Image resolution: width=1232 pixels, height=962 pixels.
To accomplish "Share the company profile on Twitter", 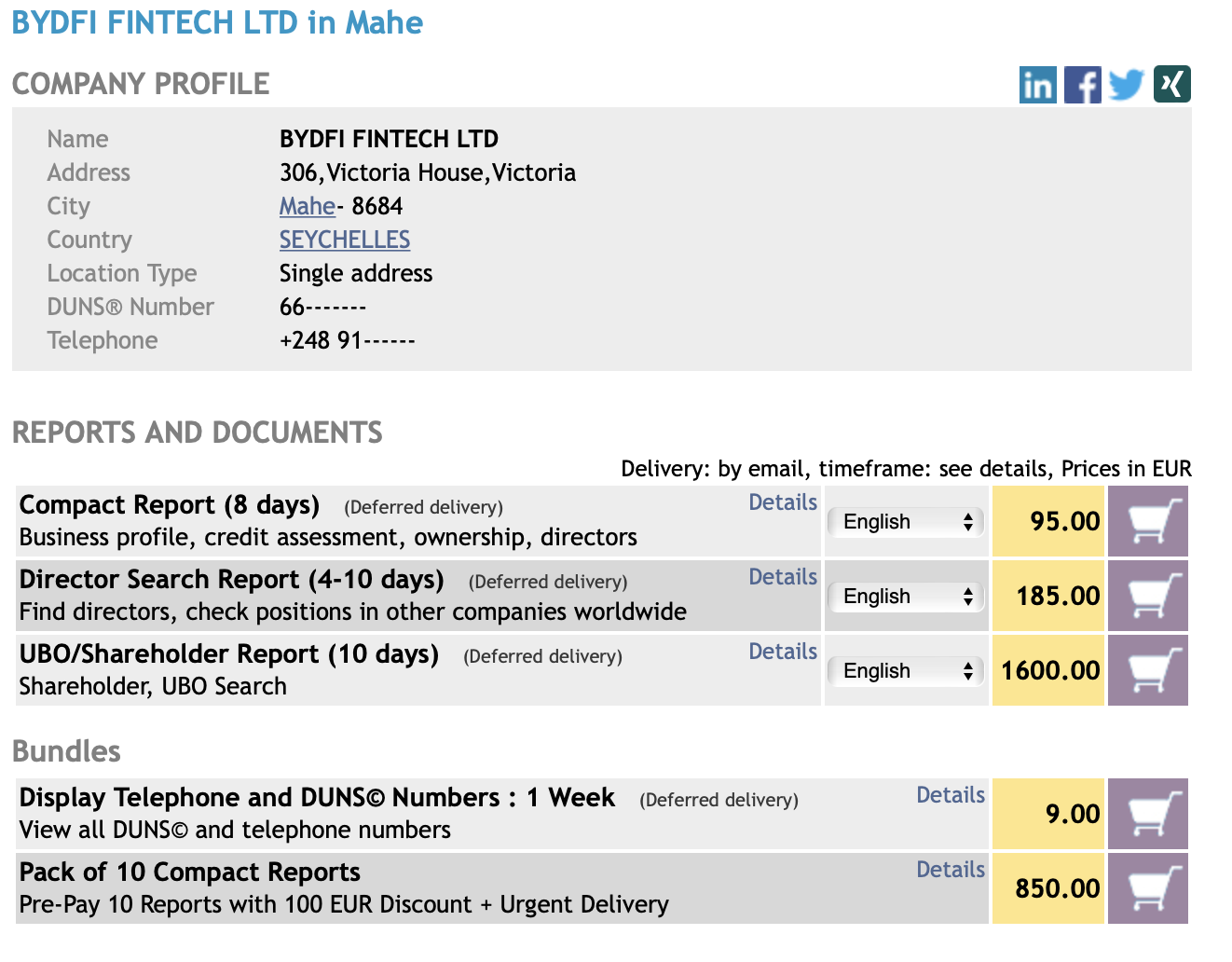I will [x=1127, y=85].
